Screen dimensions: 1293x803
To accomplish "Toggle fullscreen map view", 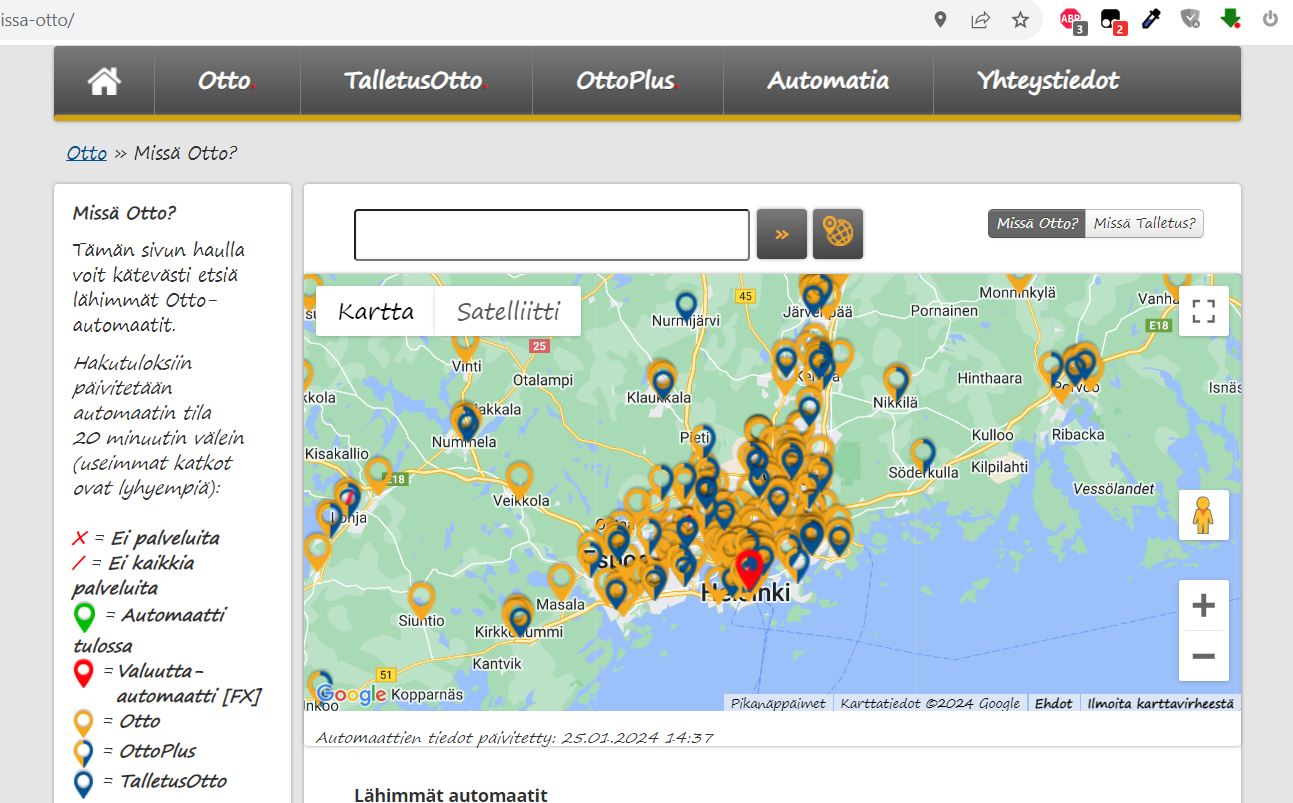I will (x=1203, y=311).
